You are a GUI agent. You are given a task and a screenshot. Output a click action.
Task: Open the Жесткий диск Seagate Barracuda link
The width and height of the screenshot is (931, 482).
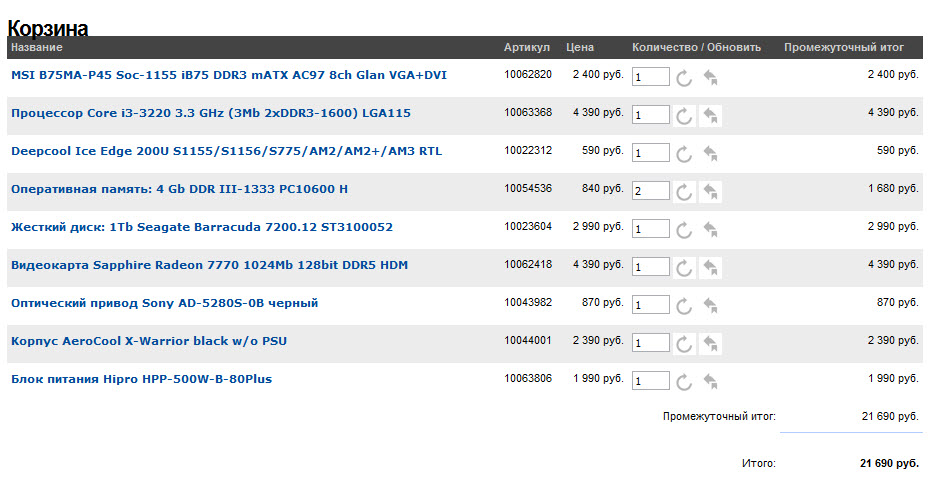point(201,227)
